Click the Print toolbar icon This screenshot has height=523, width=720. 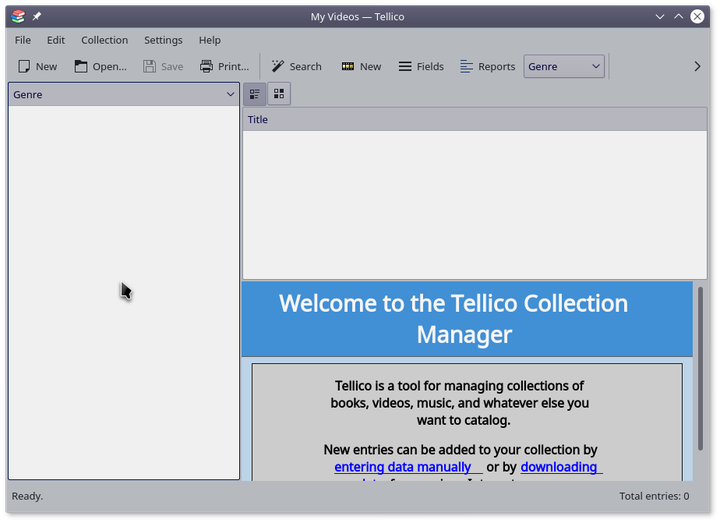point(223,67)
